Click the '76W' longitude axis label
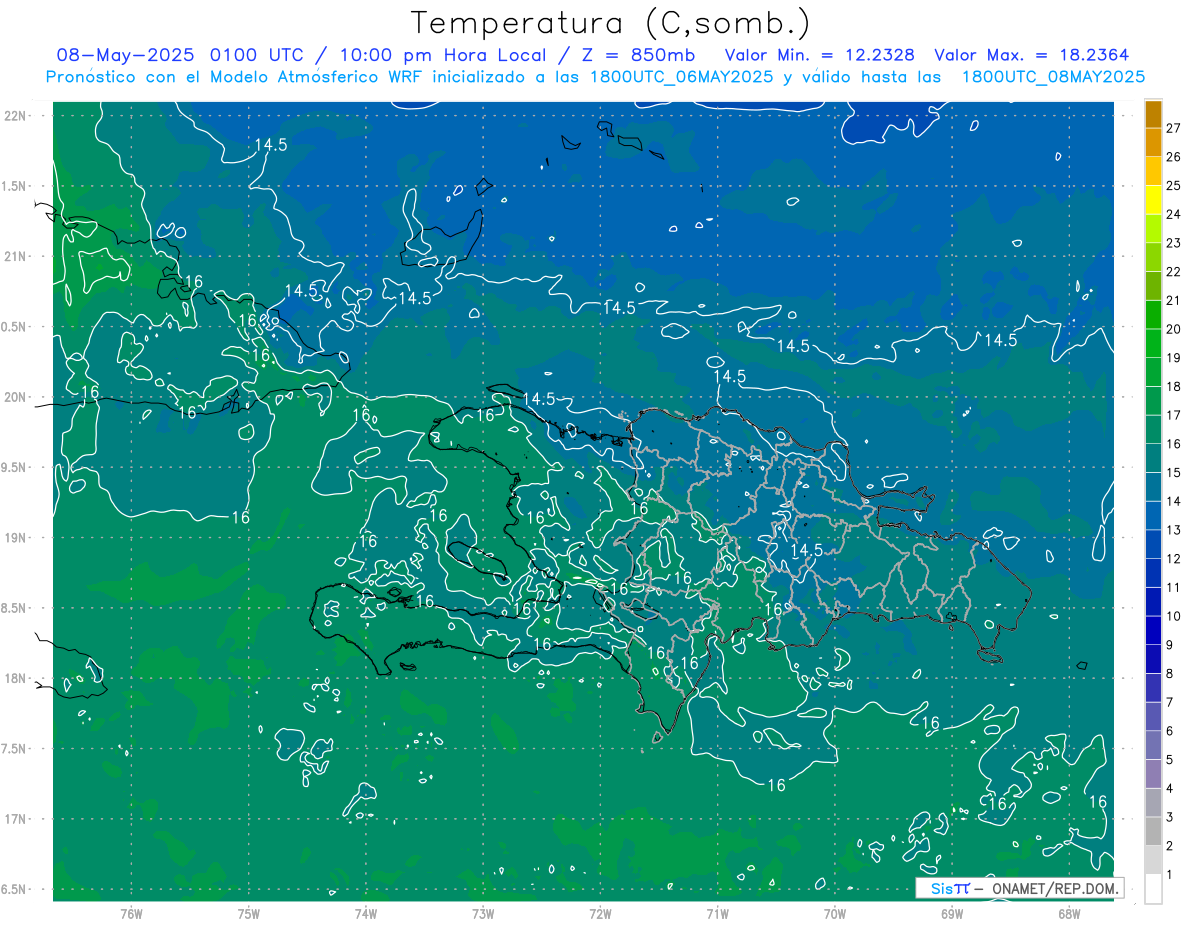The height and width of the screenshot is (927, 1200). pyautogui.click(x=131, y=912)
